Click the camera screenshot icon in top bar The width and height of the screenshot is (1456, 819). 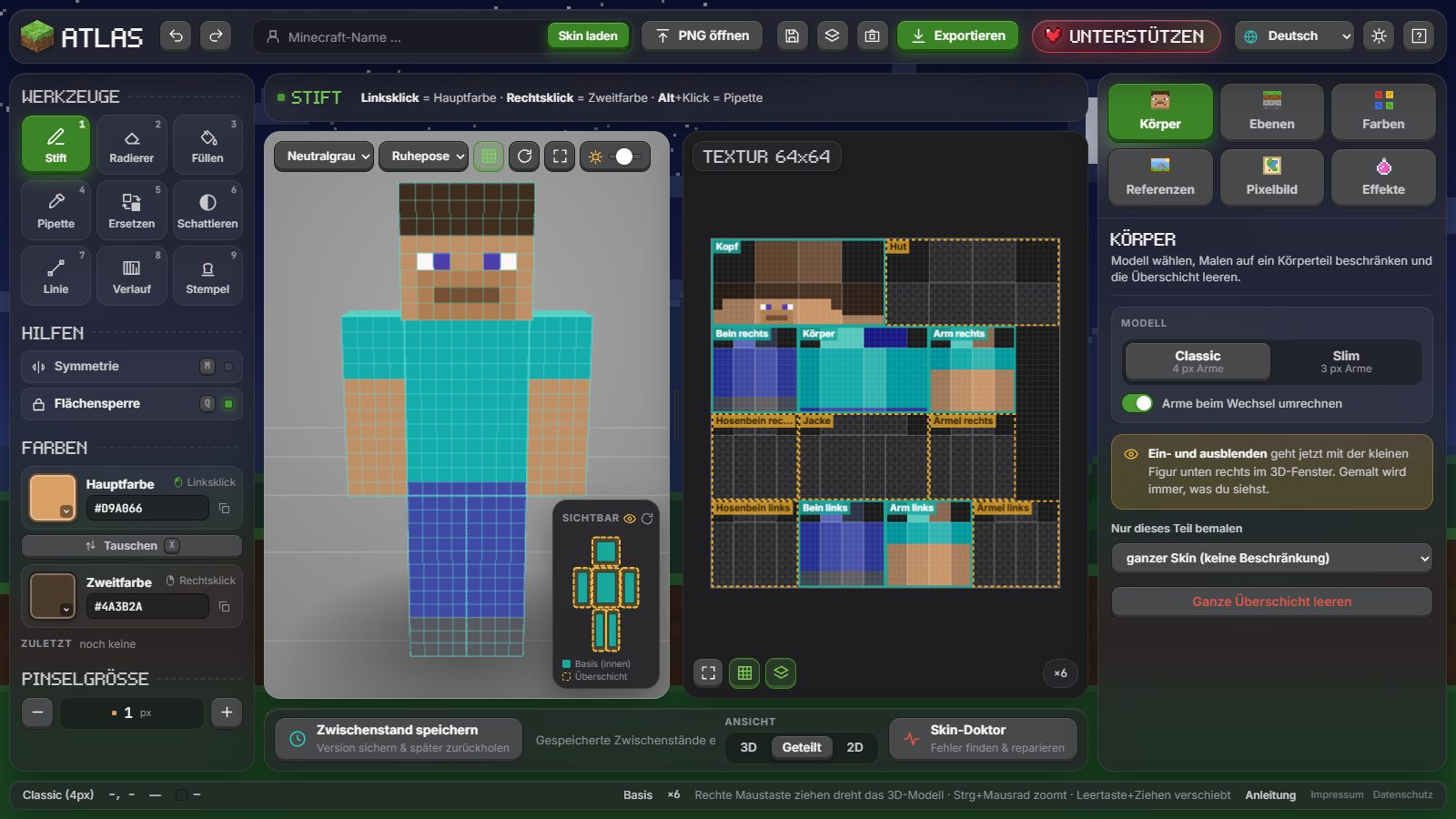point(872,36)
